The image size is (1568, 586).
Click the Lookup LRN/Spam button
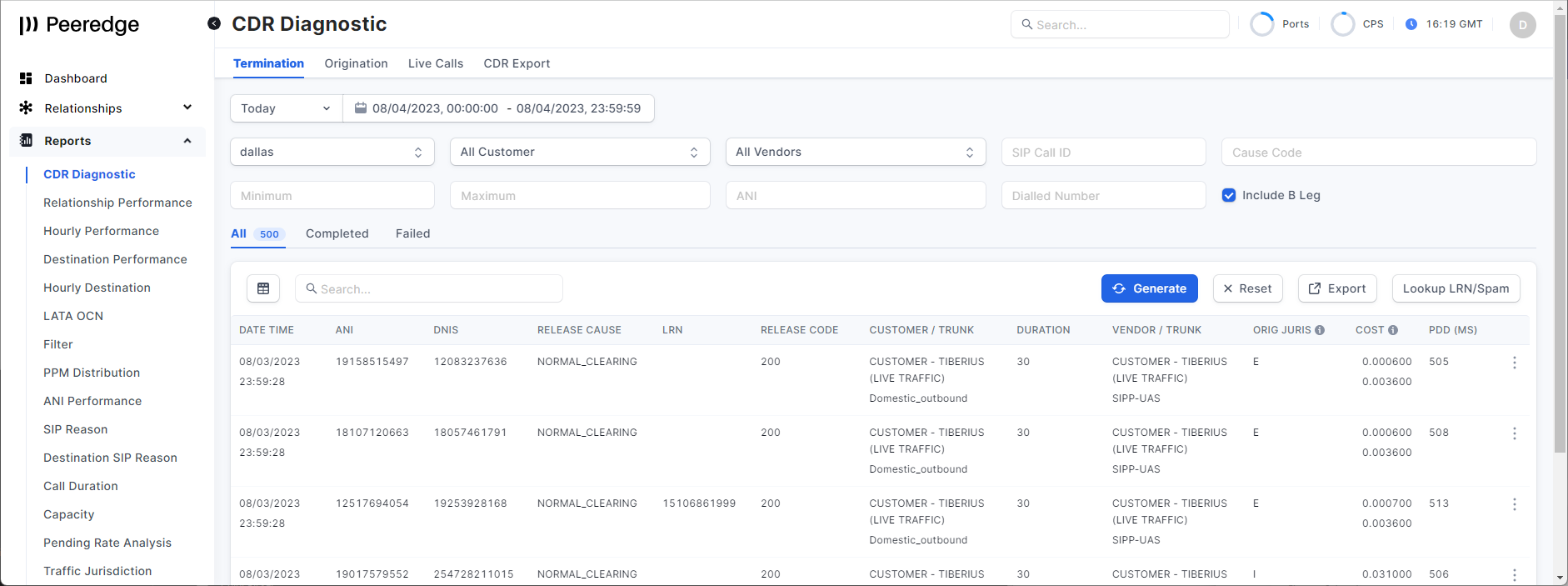(x=1456, y=288)
